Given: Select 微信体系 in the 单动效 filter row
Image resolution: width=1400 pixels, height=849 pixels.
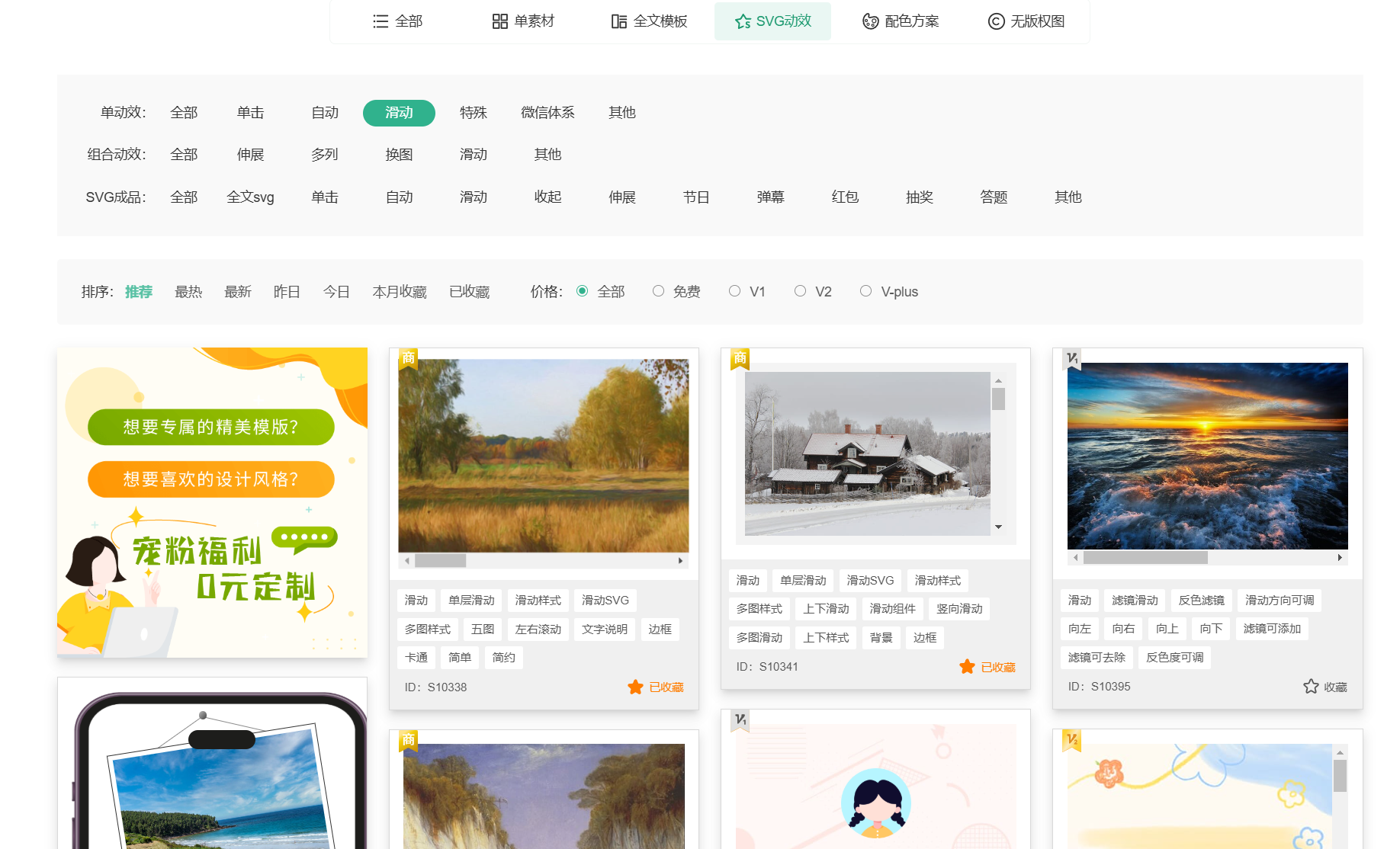Looking at the screenshot, I should (x=547, y=113).
